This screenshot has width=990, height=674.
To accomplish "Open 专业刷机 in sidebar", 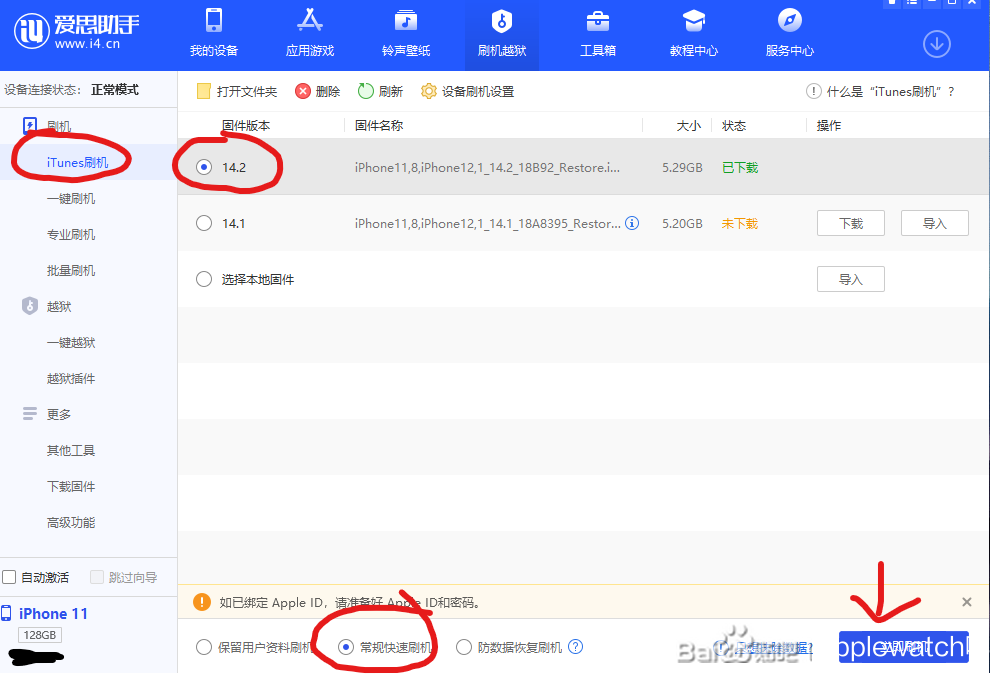I will (x=71, y=235).
